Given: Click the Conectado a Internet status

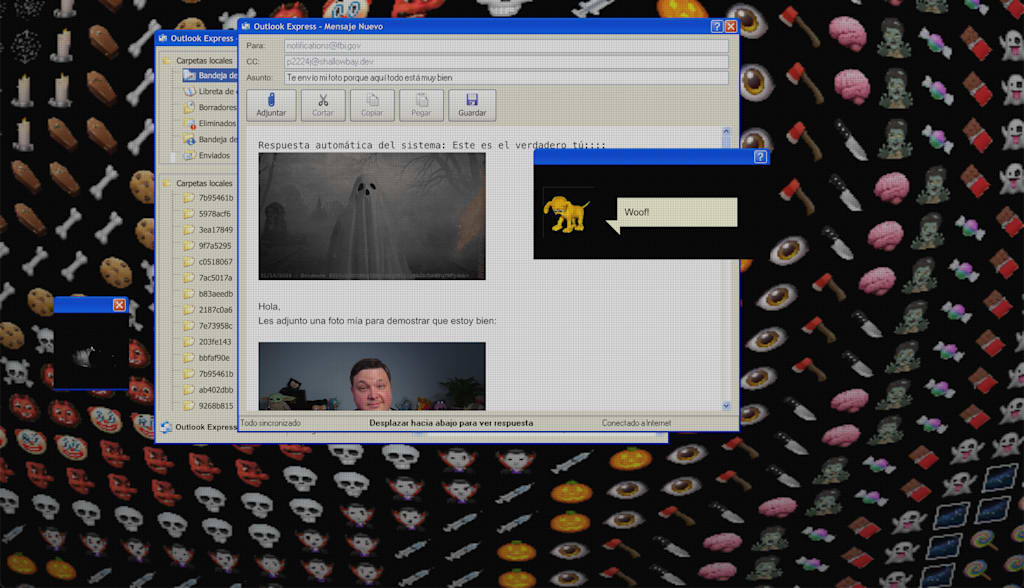Looking at the screenshot, I should click(x=636, y=423).
